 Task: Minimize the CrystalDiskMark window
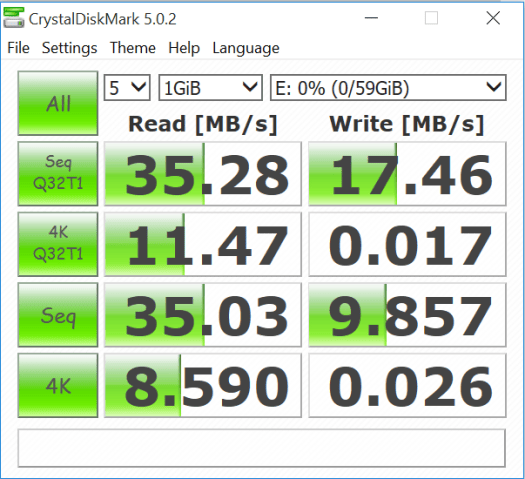[x=371, y=18]
